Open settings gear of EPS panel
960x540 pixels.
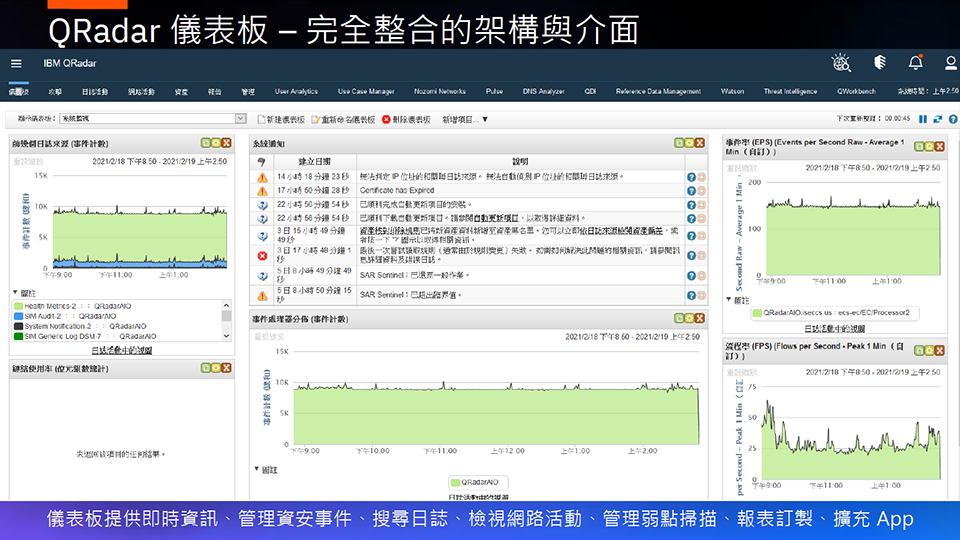(929, 146)
